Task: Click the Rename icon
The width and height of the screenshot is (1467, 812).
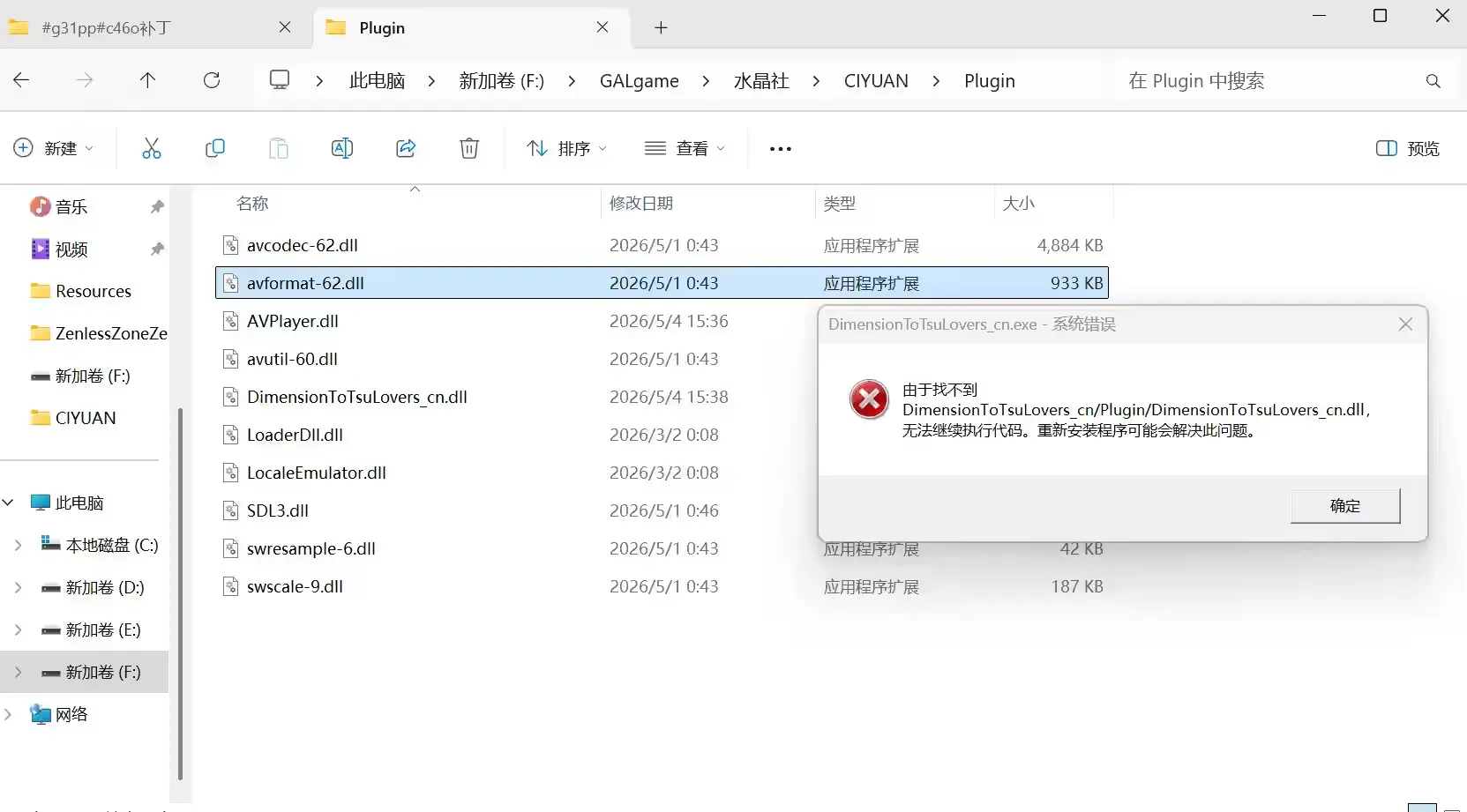Action: (342, 148)
